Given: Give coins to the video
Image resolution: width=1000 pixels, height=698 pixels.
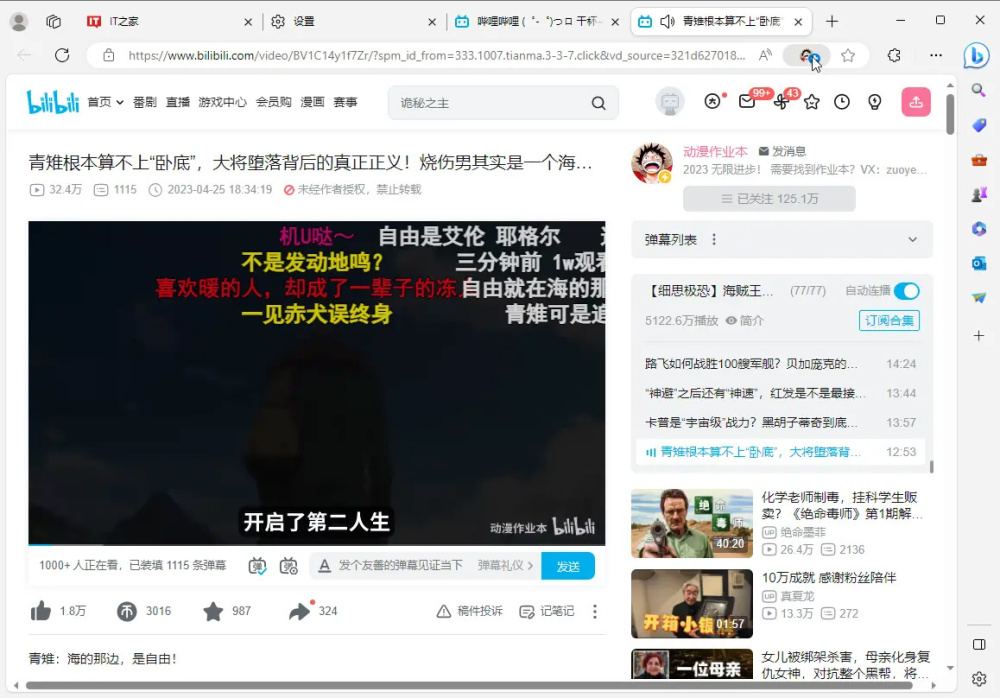Looking at the screenshot, I should [x=126, y=611].
